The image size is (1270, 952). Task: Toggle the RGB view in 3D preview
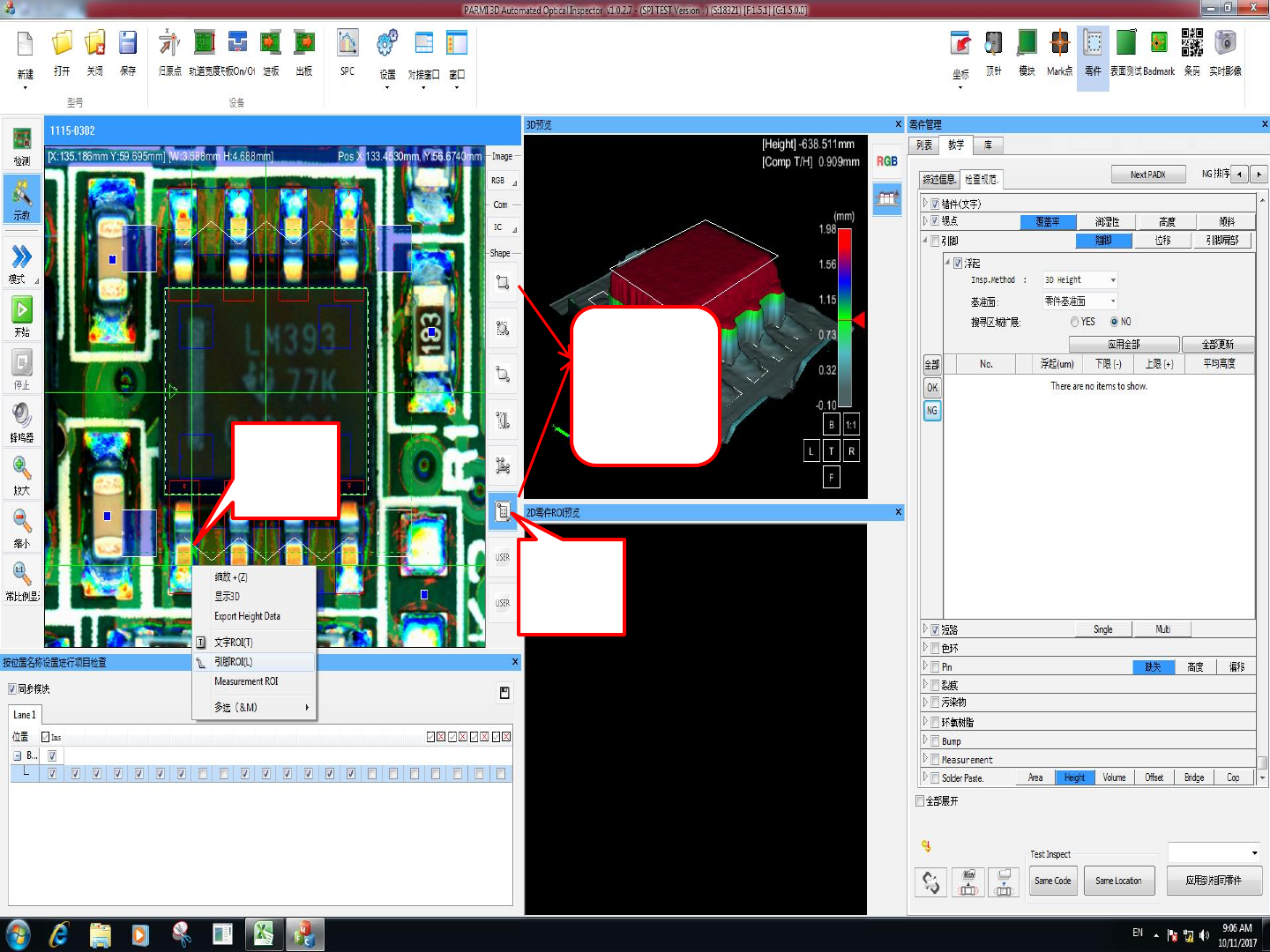coord(886,161)
